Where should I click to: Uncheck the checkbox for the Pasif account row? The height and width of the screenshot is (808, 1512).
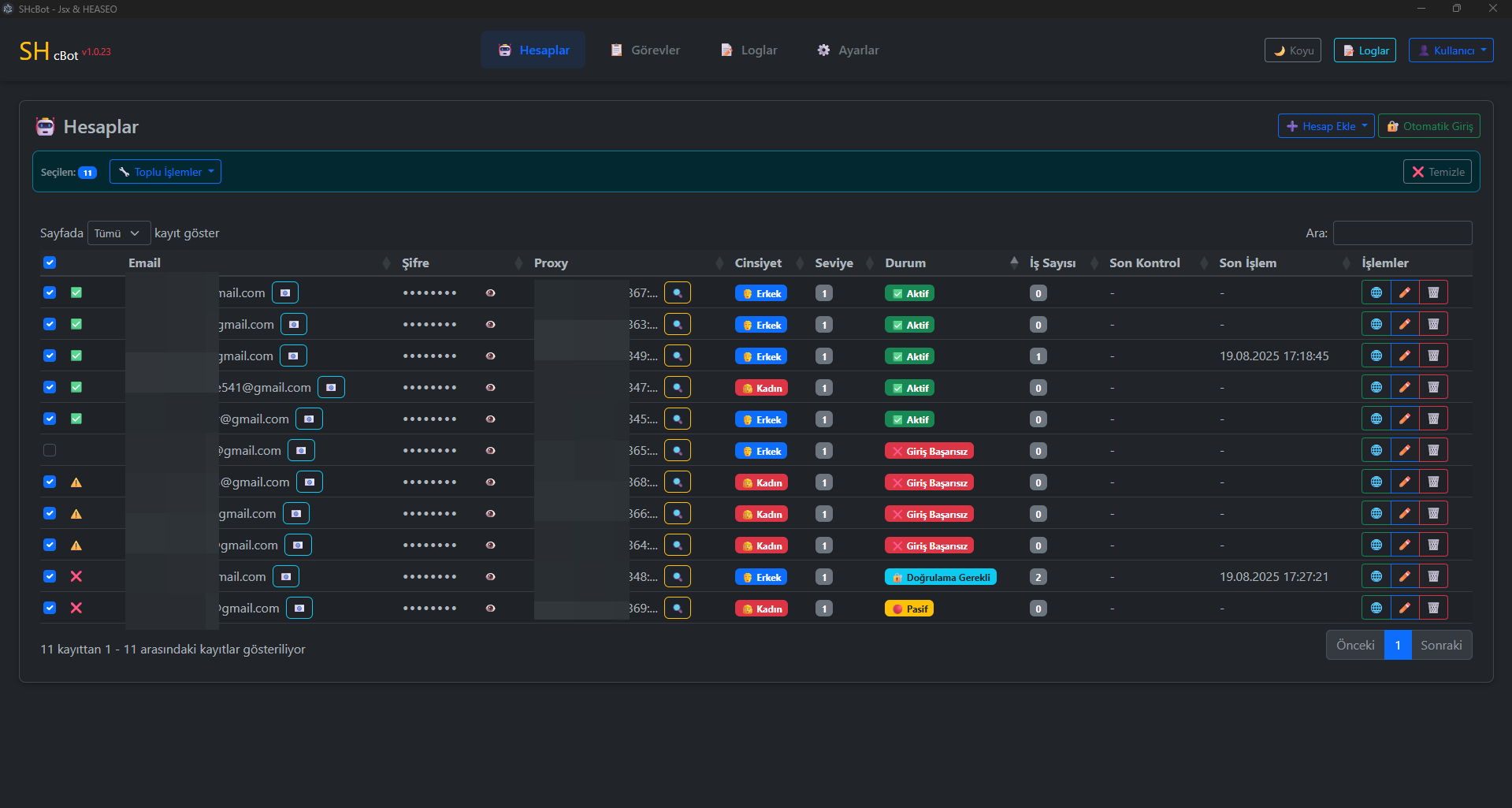(x=50, y=608)
